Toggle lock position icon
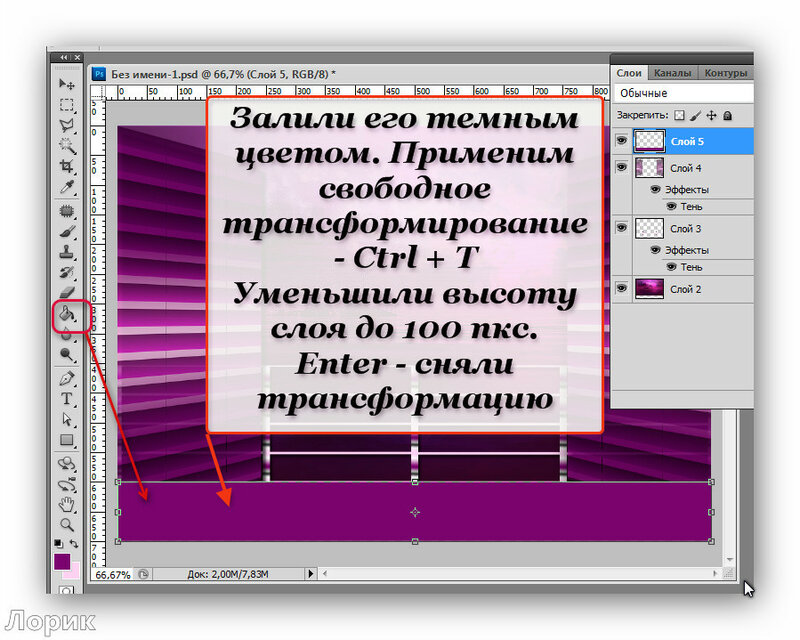This screenshot has height=640, width=800. 711,116
